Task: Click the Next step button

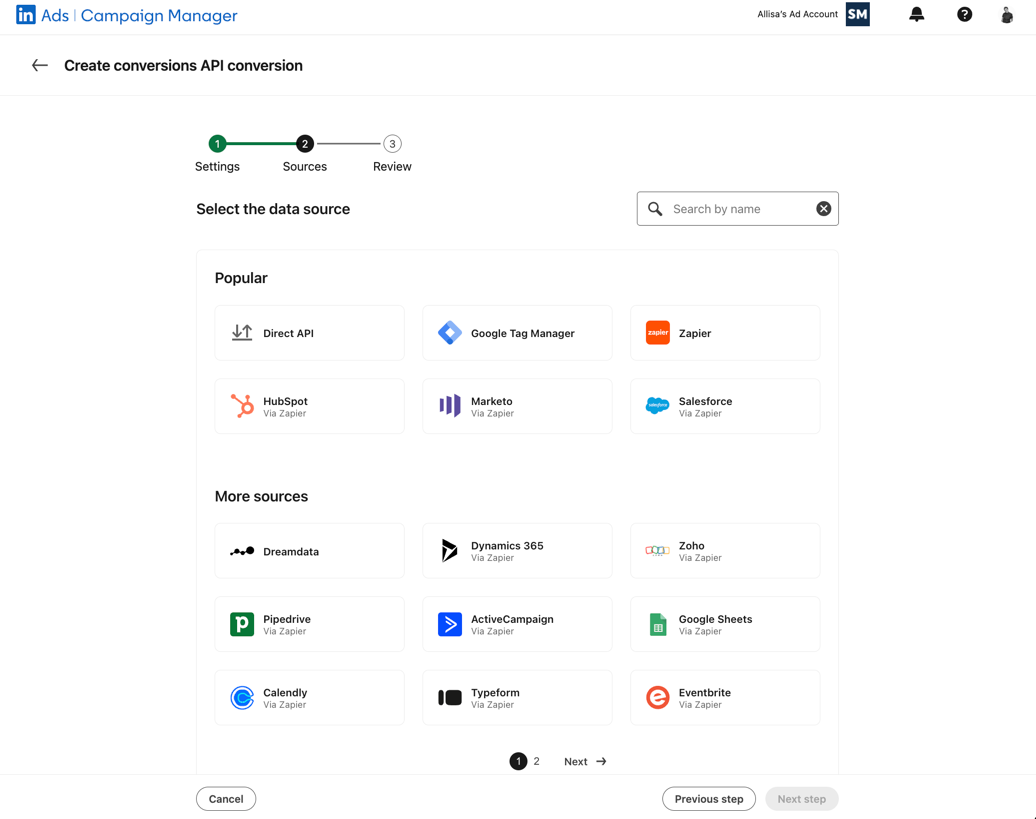Action: [x=801, y=799]
